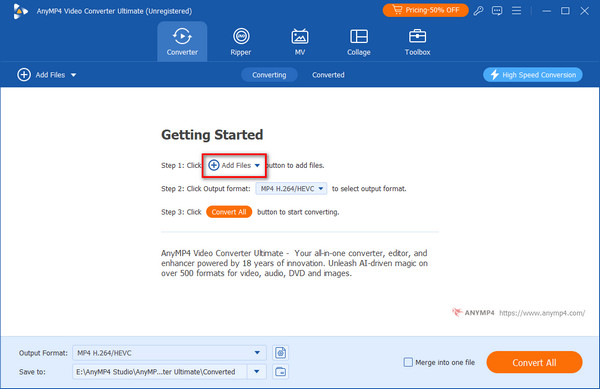
Task: Click the key register icon
Action: tap(478, 11)
